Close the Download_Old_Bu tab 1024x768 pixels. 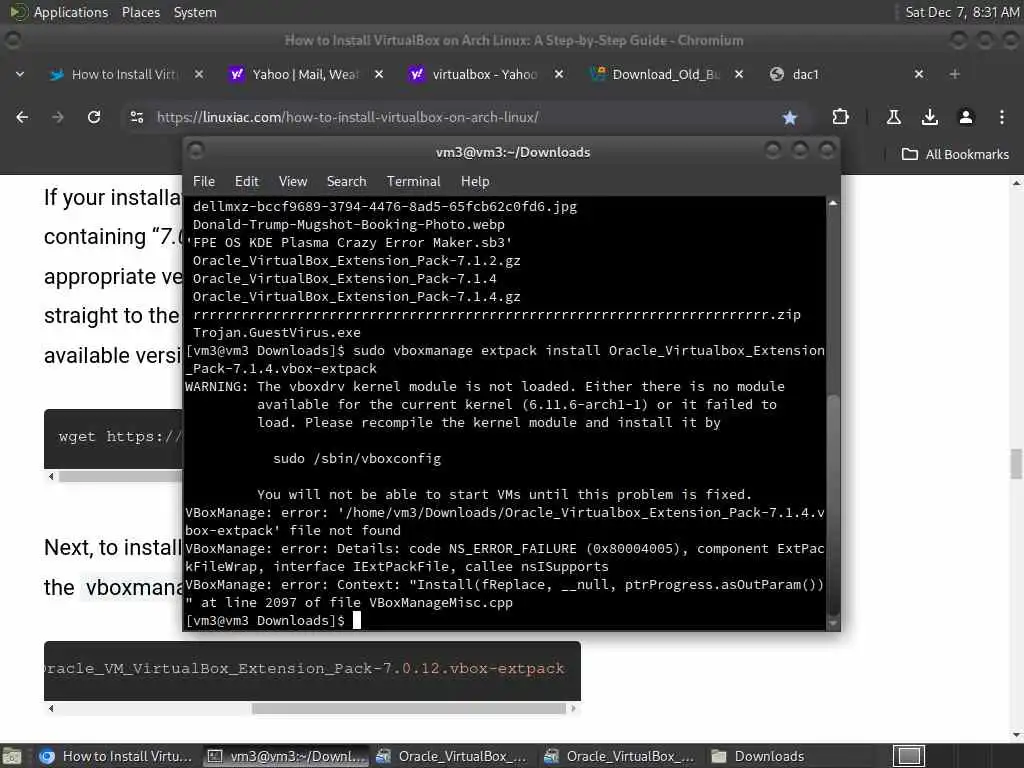[739, 74]
